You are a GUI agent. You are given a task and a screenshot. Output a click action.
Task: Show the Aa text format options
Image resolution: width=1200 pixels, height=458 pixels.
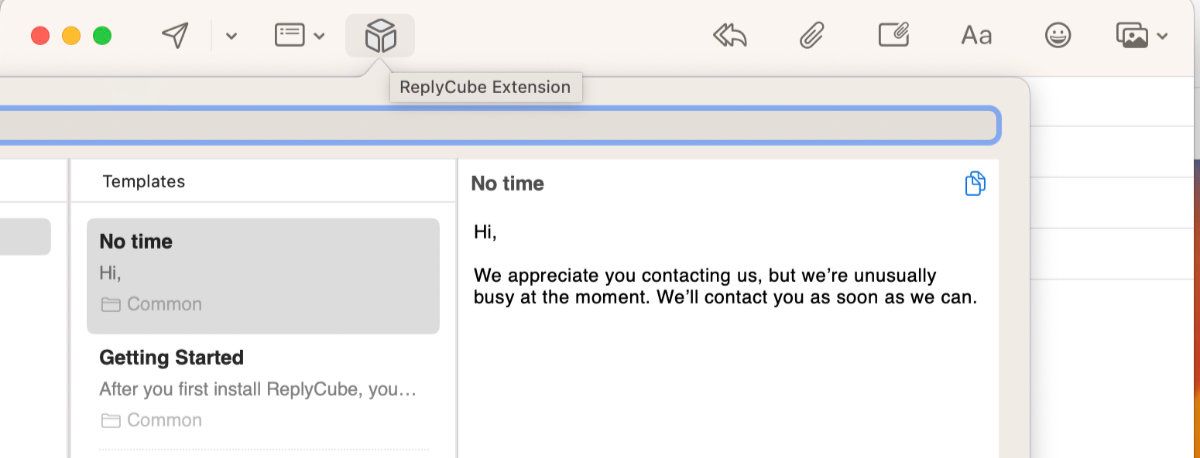tap(976, 36)
